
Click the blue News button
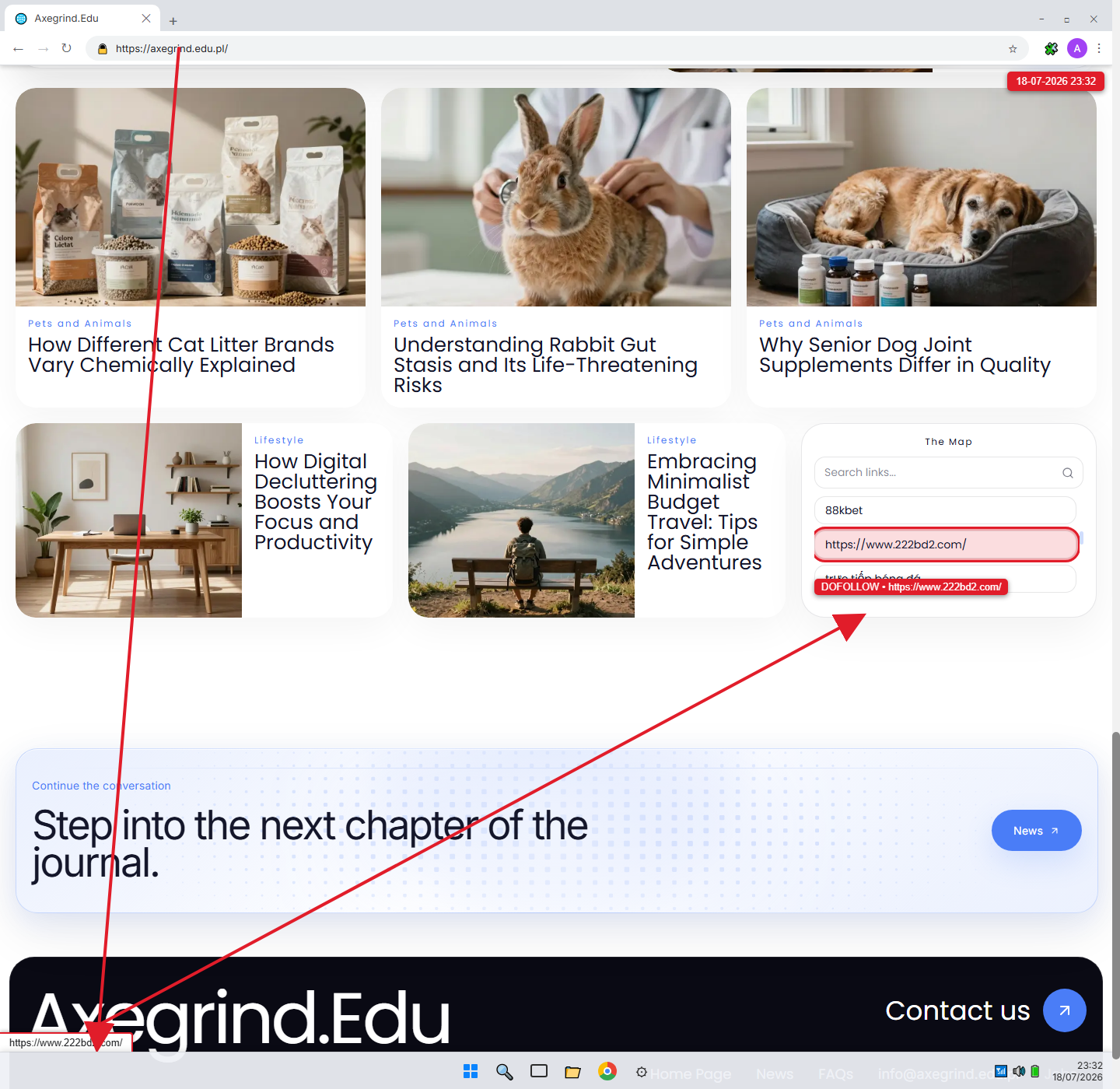[1036, 831]
